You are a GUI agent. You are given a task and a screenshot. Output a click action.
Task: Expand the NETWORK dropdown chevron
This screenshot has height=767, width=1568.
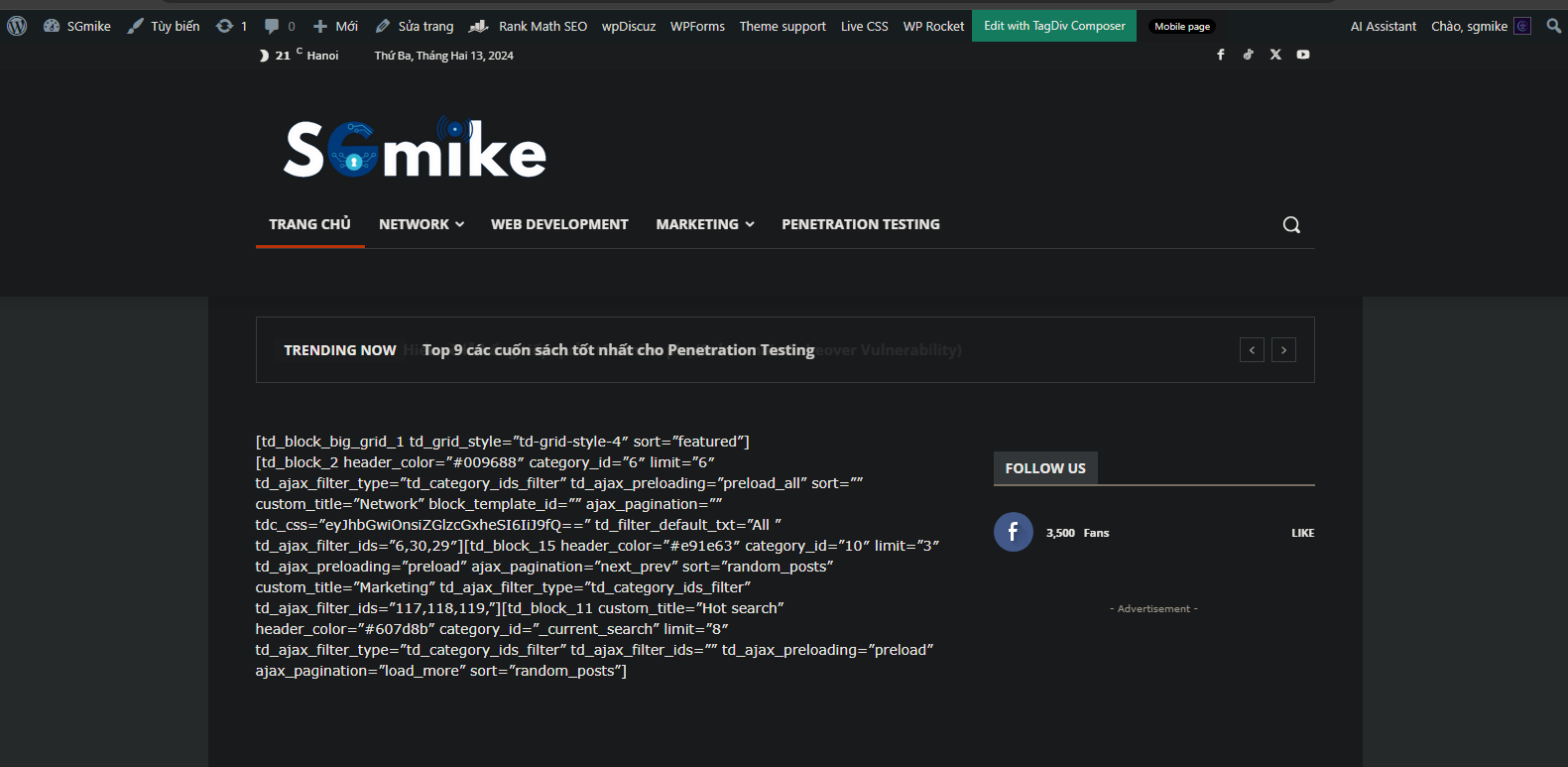tap(459, 225)
